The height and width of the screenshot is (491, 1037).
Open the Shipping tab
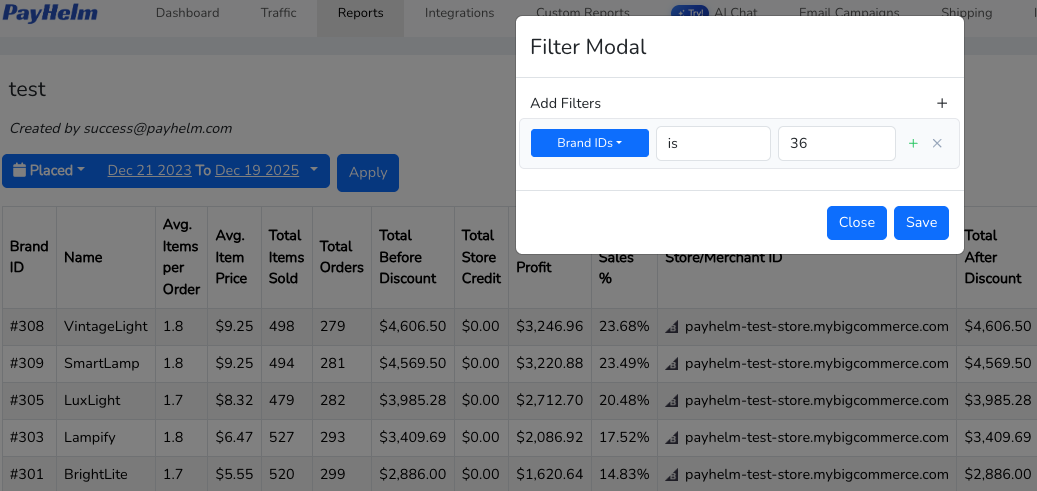[966, 13]
